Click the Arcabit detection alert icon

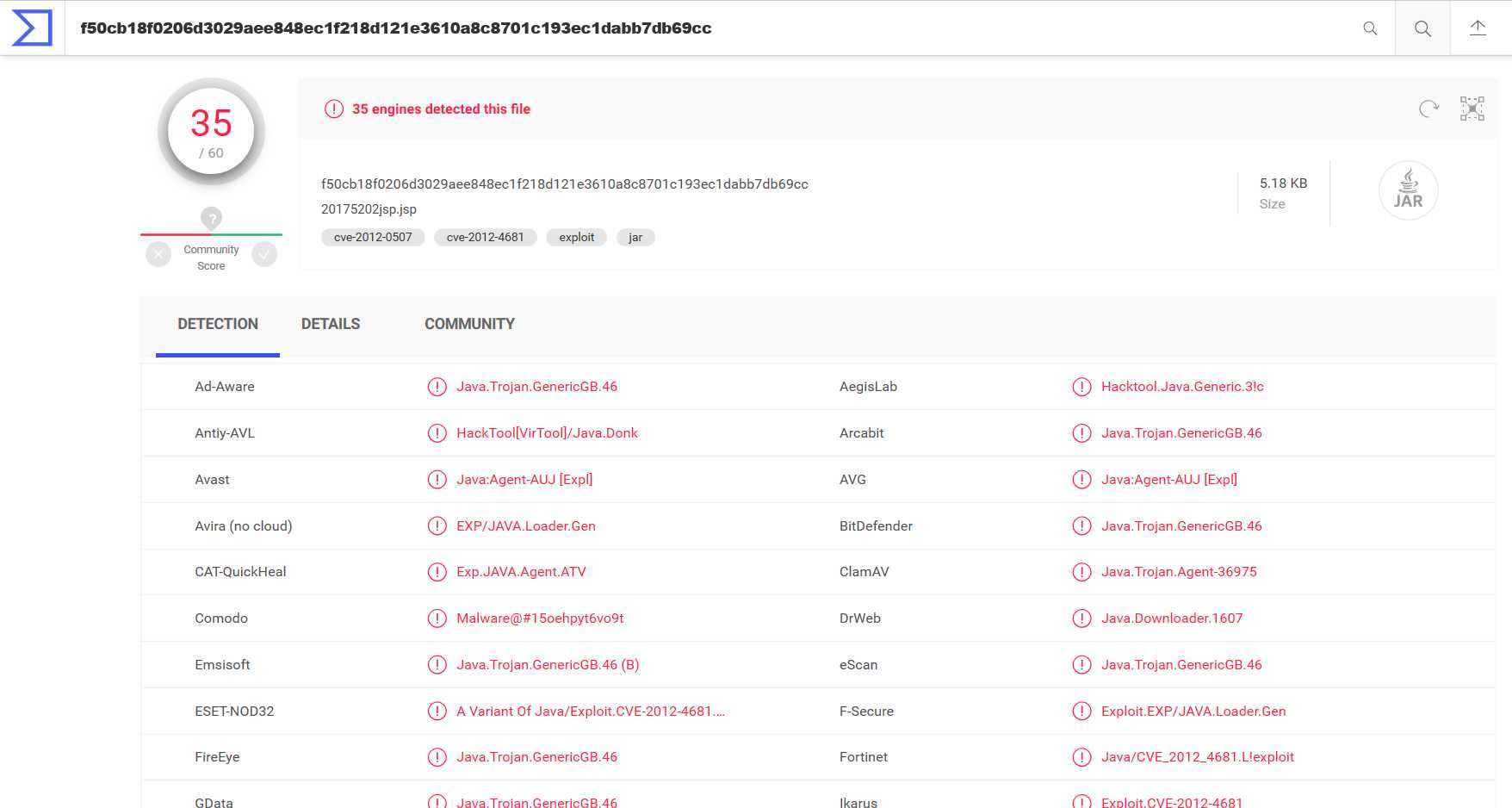(1081, 433)
